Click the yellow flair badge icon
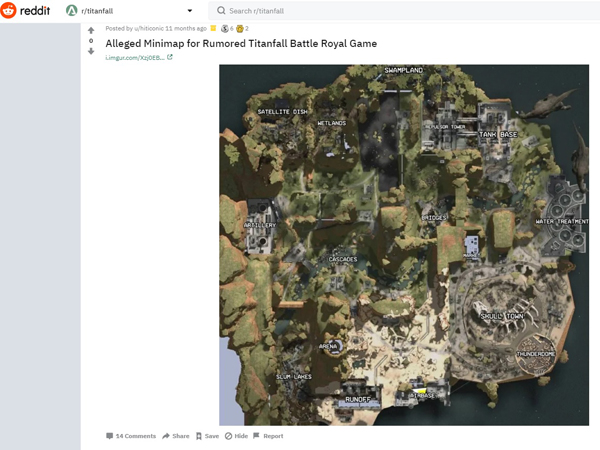This screenshot has height=450, width=600. (x=214, y=28)
